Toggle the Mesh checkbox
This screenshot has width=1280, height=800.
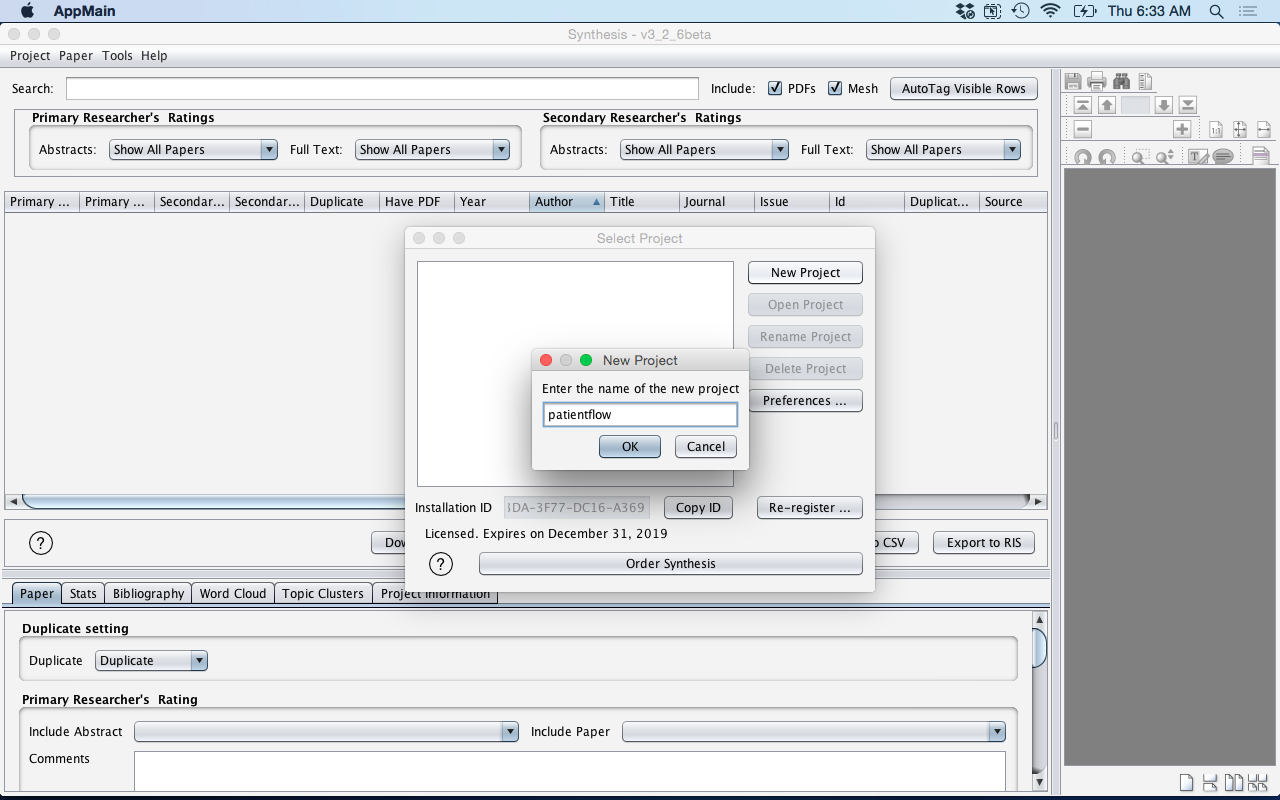click(x=835, y=88)
